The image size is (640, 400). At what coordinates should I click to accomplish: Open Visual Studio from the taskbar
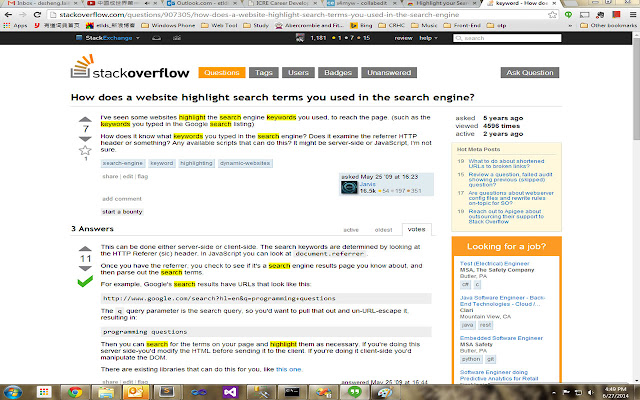point(230,392)
